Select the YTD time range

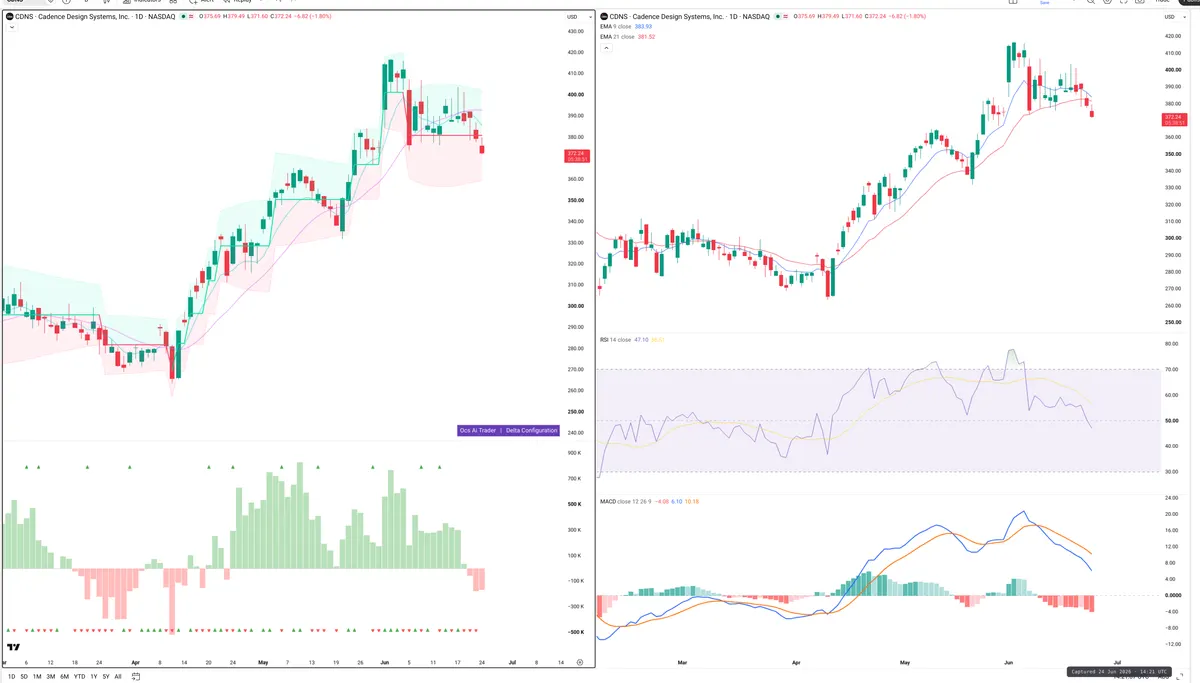tap(79, 677)
